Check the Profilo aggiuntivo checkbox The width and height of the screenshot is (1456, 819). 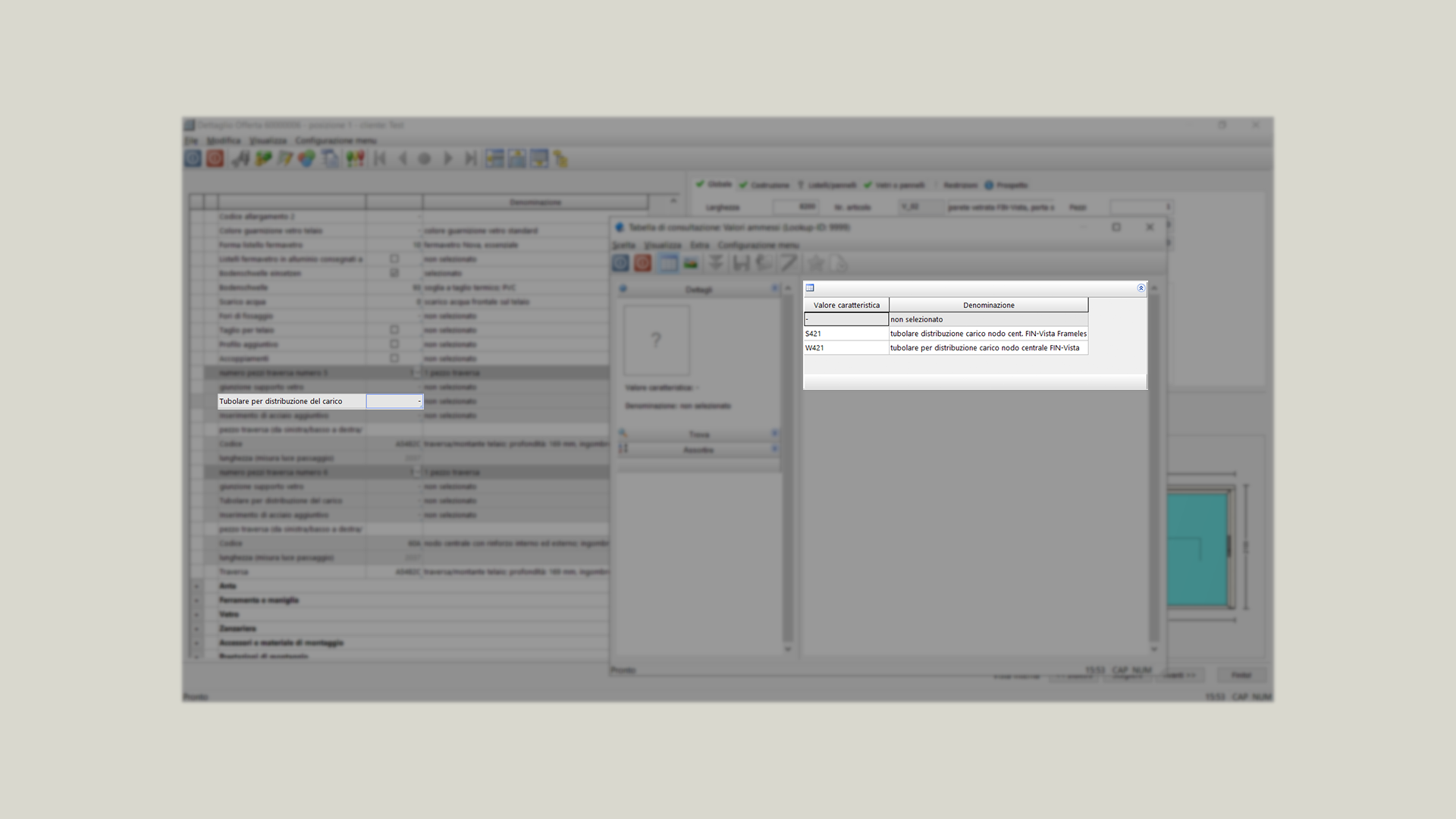coord(394,344)
